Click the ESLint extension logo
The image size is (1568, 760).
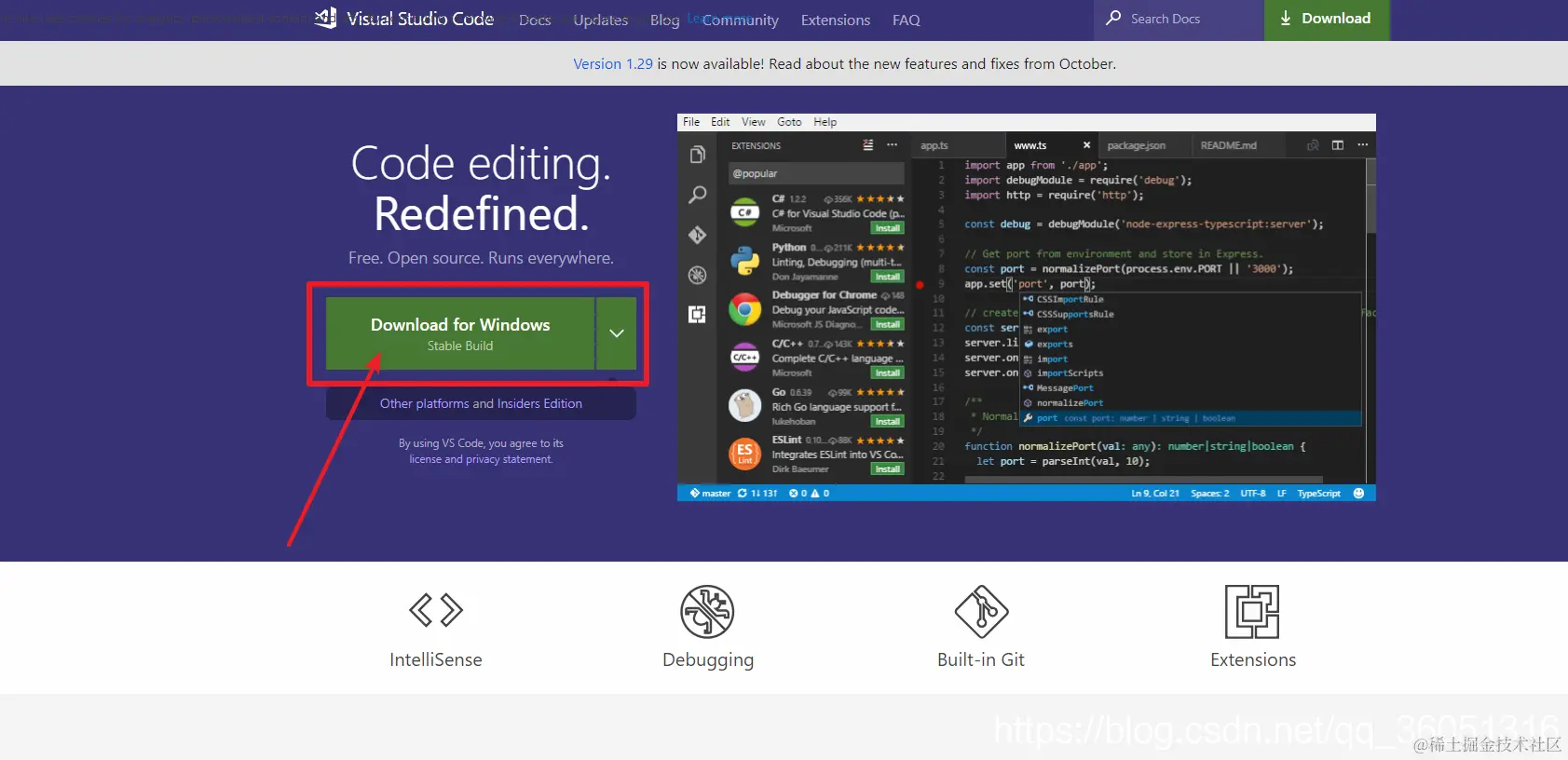pos(744,454)
